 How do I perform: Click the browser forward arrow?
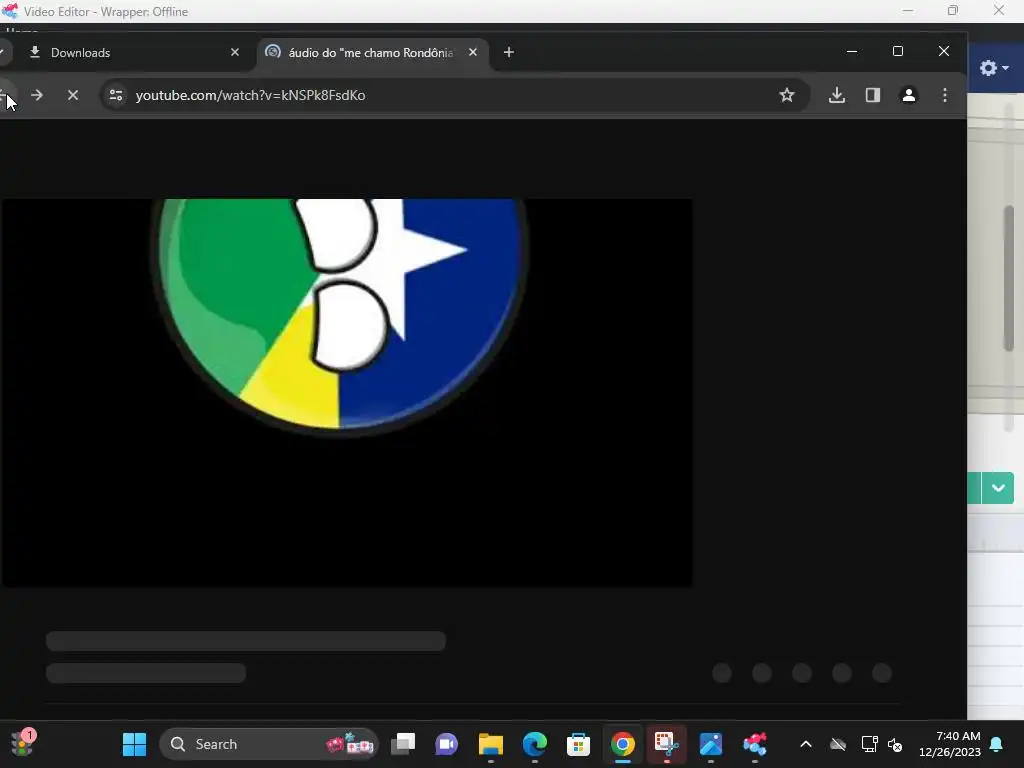[37, 95]
